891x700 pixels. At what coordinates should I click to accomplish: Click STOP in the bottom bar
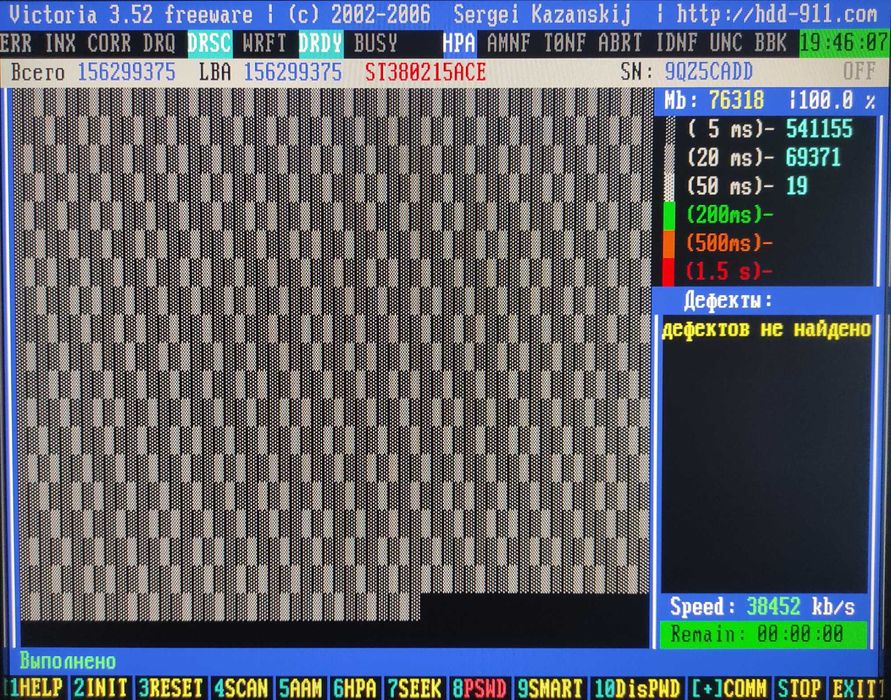(x=799, y=688)
